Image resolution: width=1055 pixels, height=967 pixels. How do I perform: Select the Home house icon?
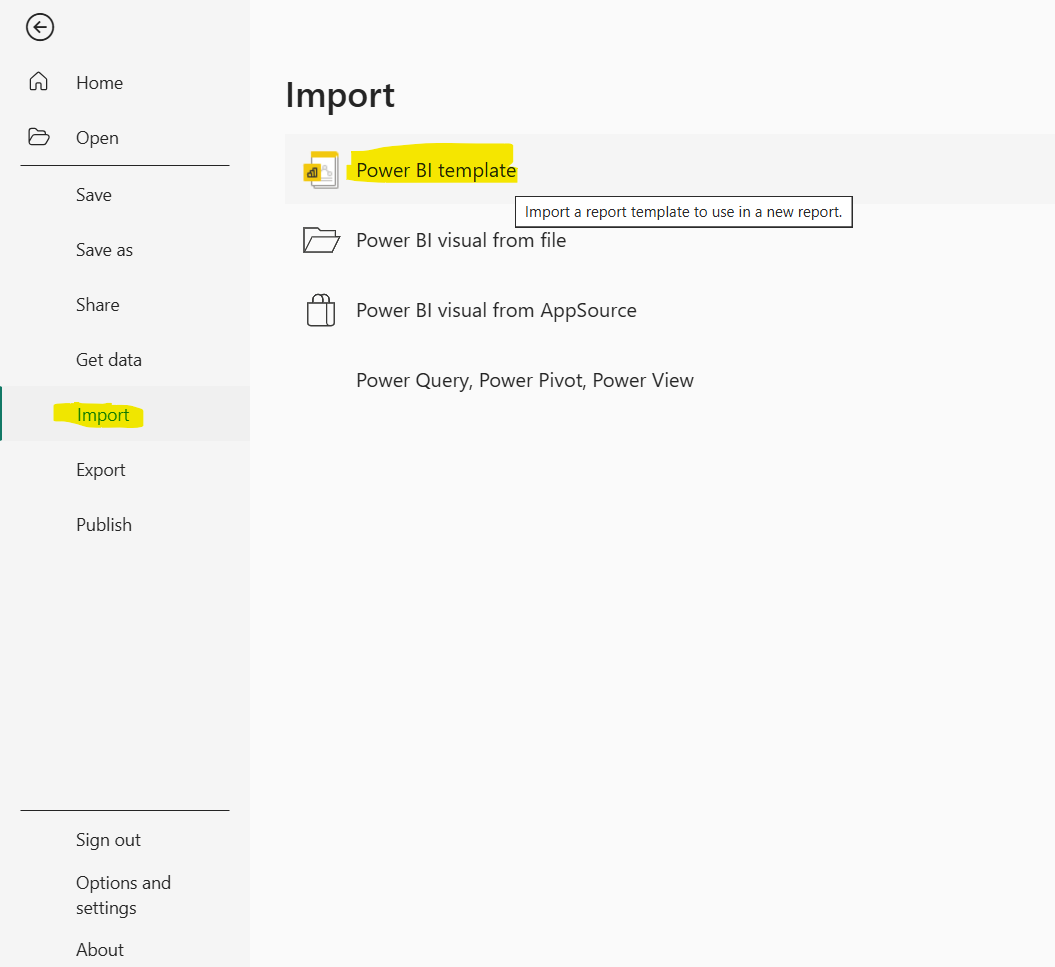pyautogui.click(x=38, y=82)
